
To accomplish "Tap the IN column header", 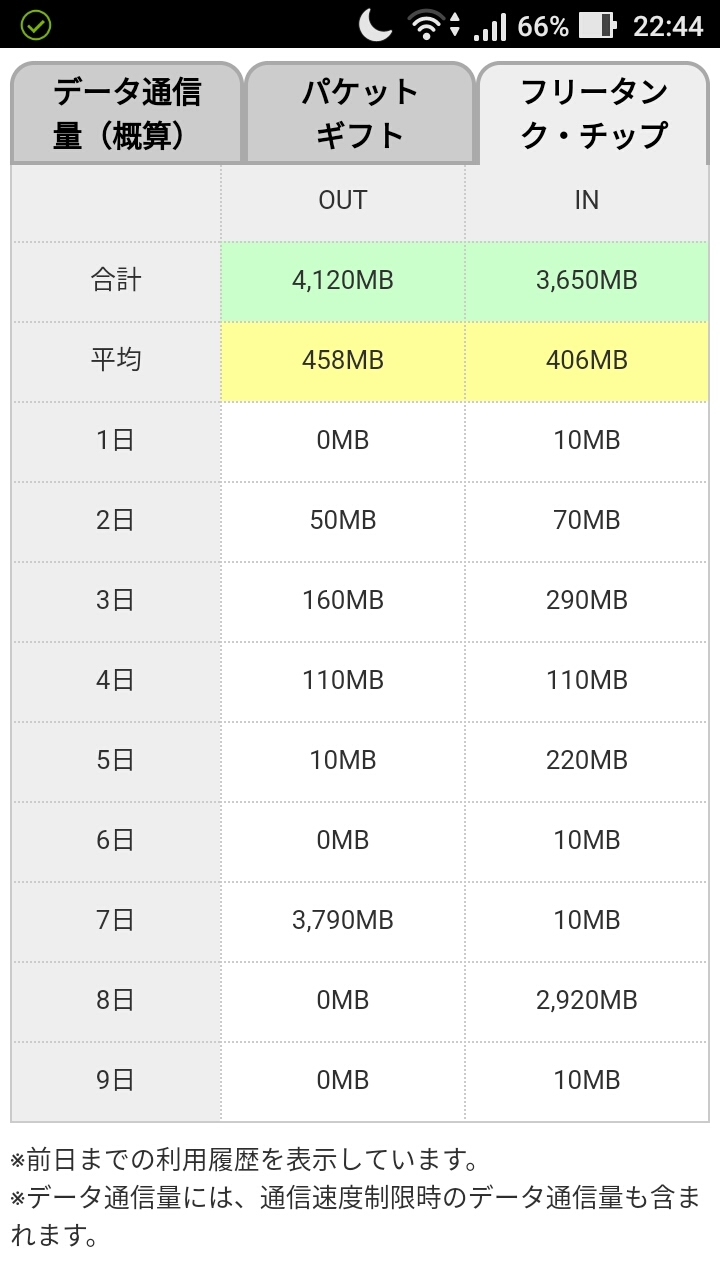I will [587, 200].
